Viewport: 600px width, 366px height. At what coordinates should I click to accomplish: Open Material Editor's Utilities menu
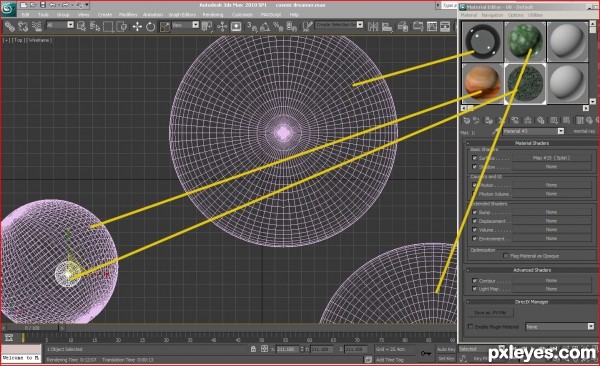[x=535, y=15]
